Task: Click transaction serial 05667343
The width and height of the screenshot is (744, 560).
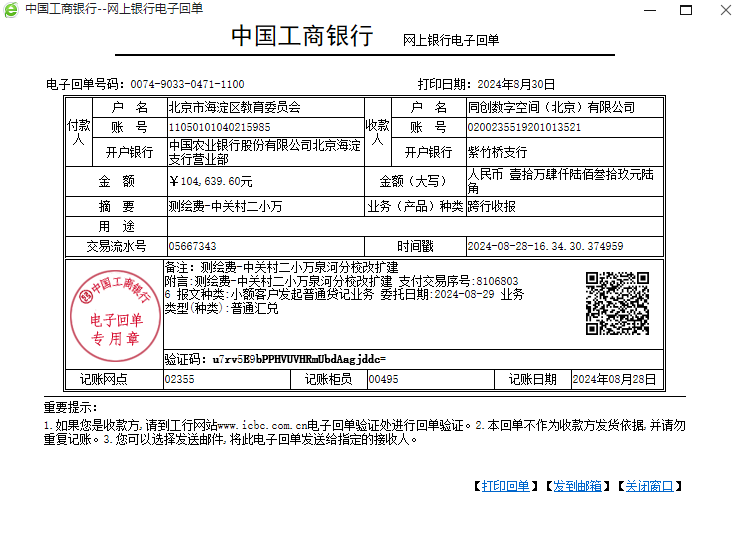Action: (x=192, y=246)
